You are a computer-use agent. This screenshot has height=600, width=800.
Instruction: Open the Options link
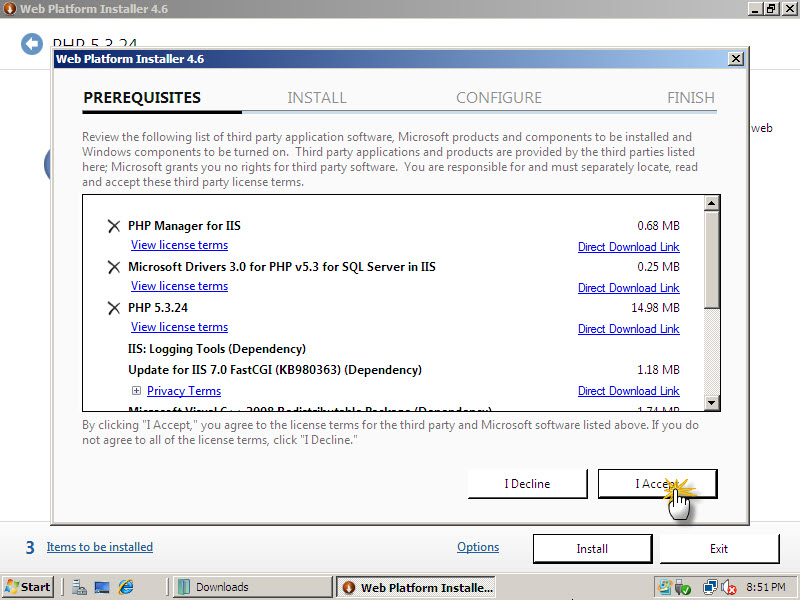point(478,547)
